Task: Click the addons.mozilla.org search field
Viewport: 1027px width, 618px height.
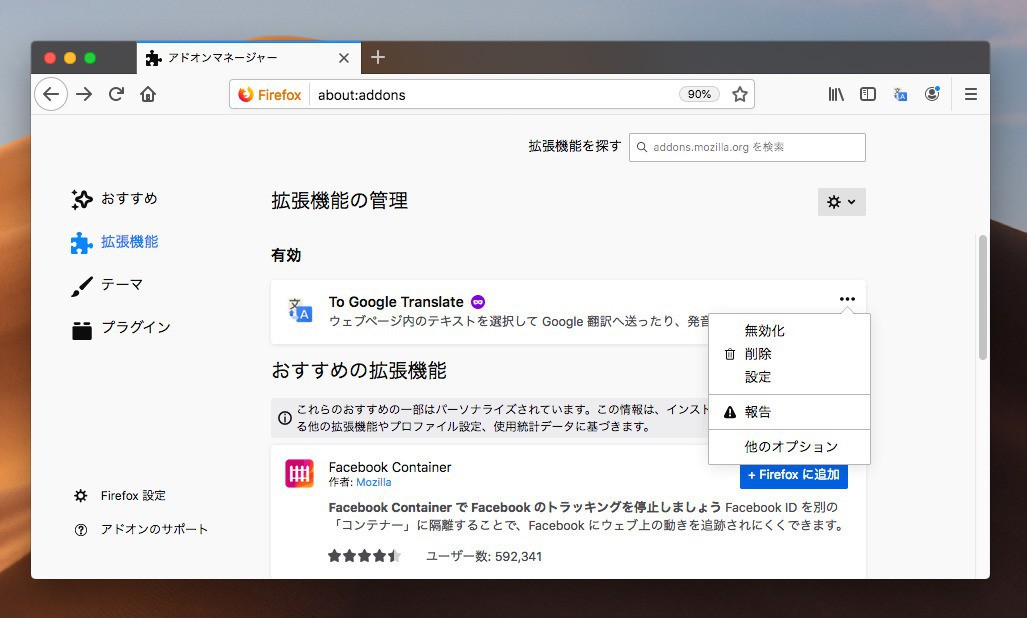Action: coord(747,147)
